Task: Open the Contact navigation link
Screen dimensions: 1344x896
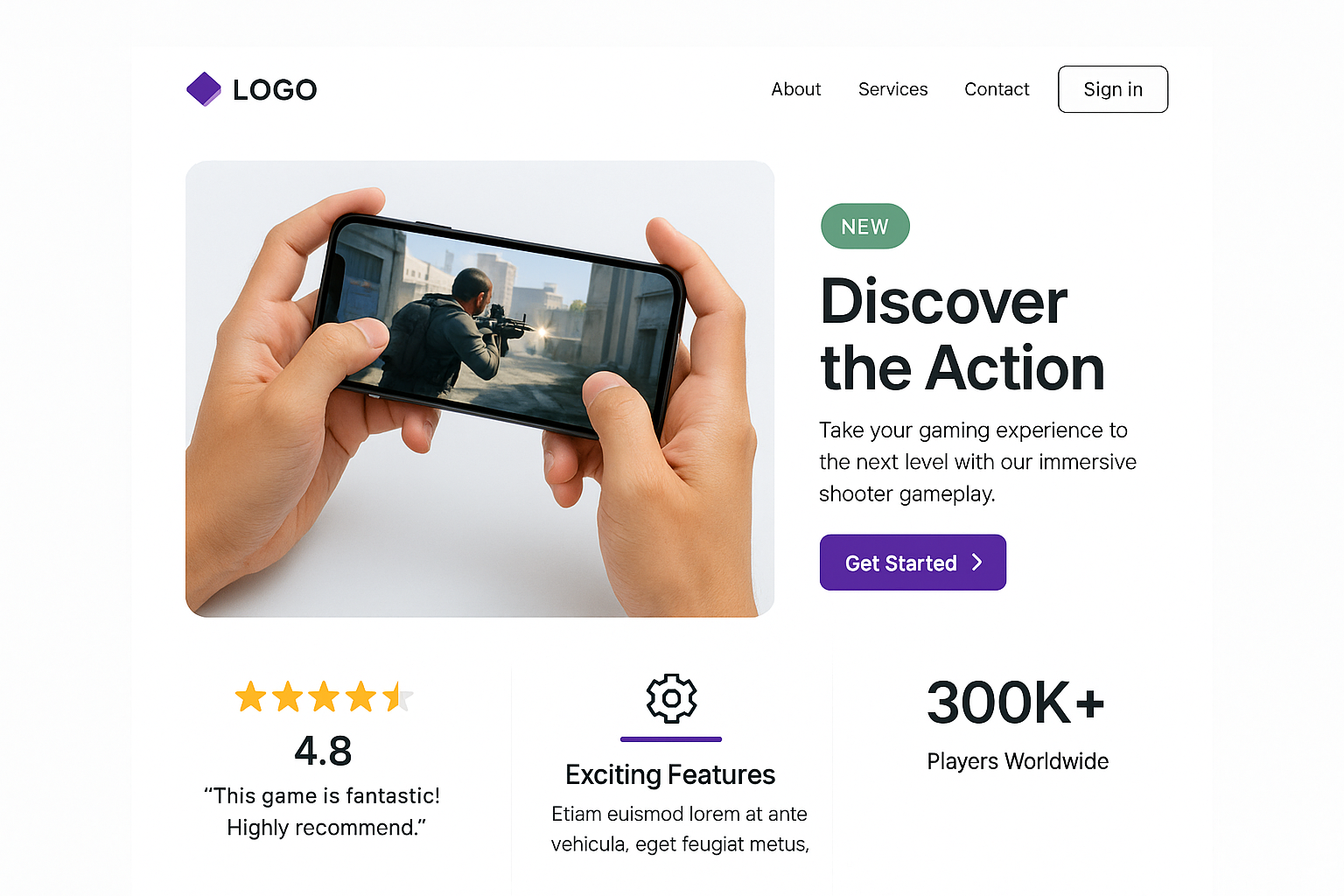Action: point(997,89)
